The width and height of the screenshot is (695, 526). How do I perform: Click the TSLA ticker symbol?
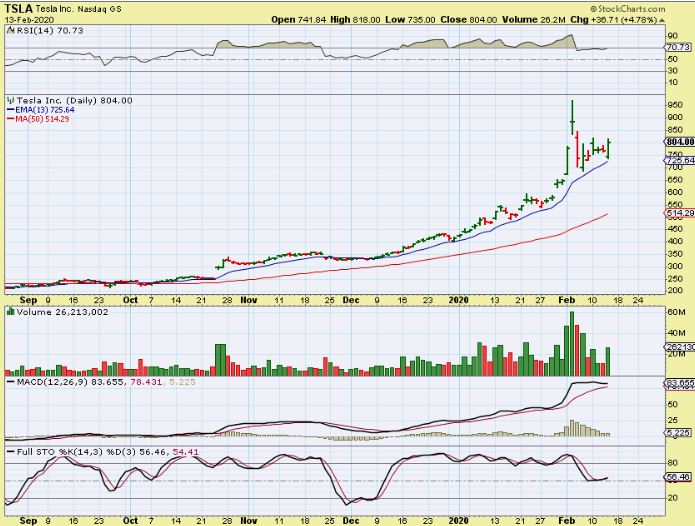(19, 8)
